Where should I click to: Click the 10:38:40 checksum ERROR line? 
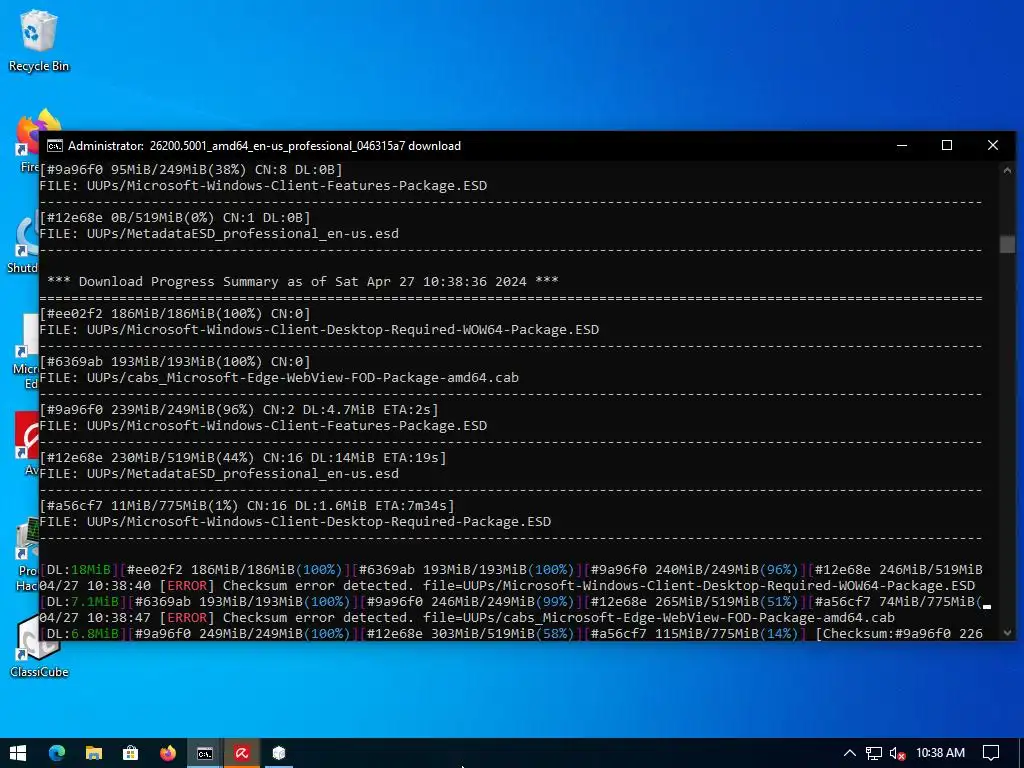coord(507,586)
